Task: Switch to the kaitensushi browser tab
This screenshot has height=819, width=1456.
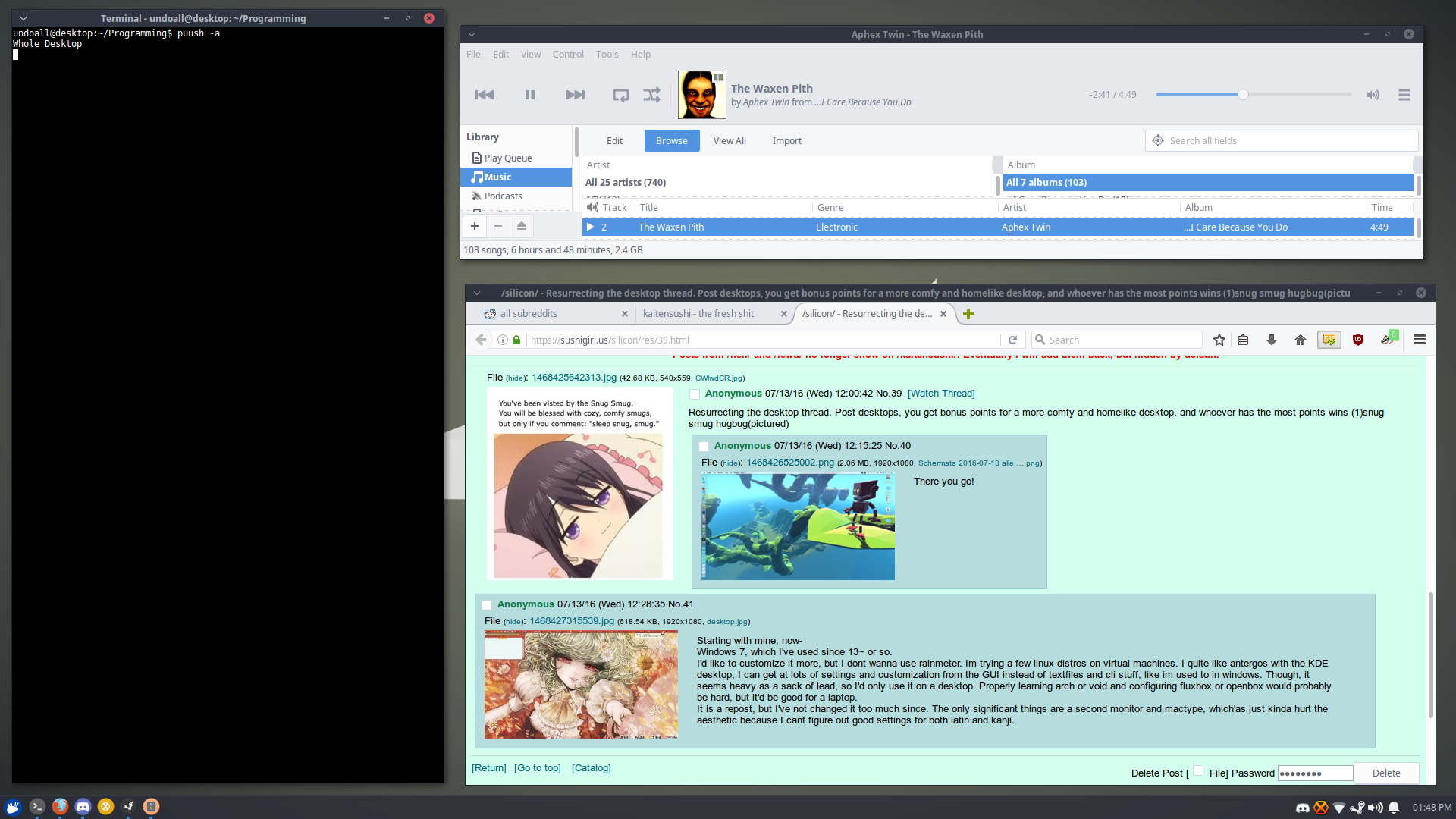Action: (698, 314)
